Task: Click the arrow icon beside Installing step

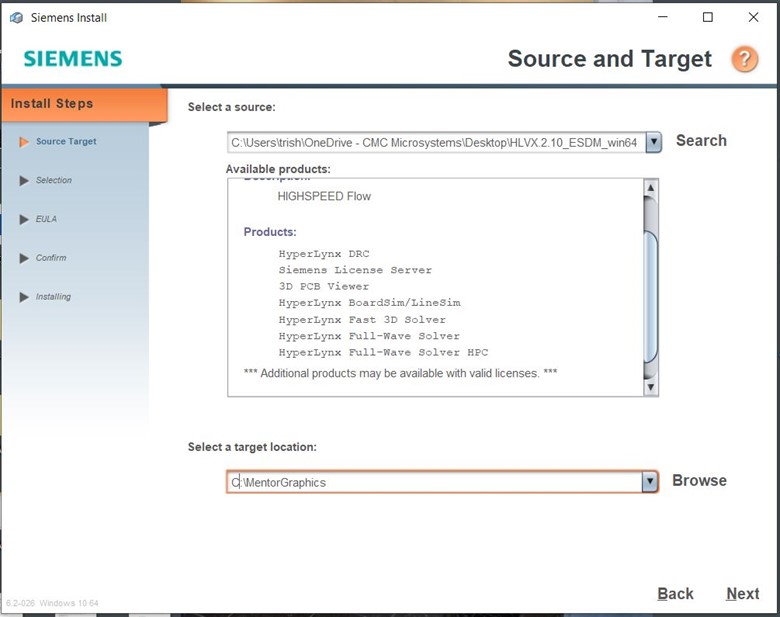Action: pos(23,297)
